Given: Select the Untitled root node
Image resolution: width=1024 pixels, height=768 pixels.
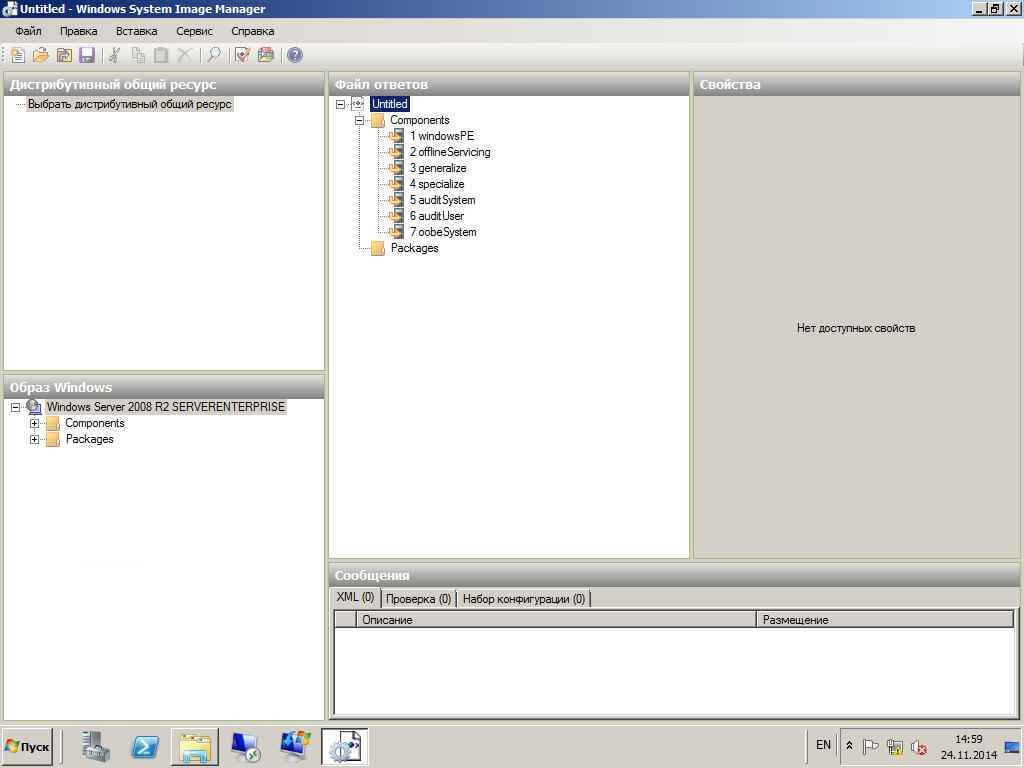Looking at the screenshot, I should (x=389, y=104).
